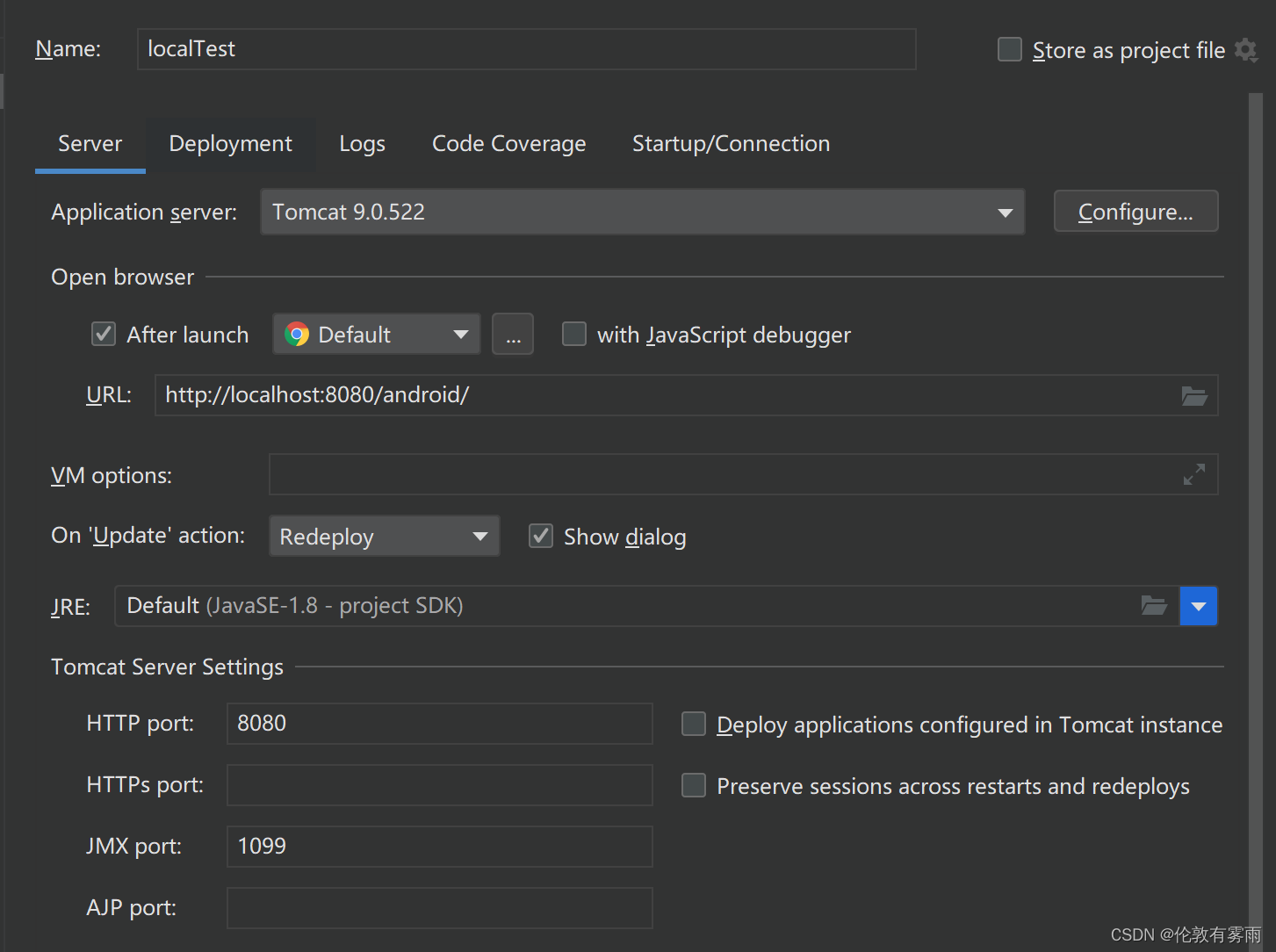Enable Deploy applications configured in Tomcat instance
Image resolution: width=1276 pixels, height=952 pixels.
[x=694, y=724]
